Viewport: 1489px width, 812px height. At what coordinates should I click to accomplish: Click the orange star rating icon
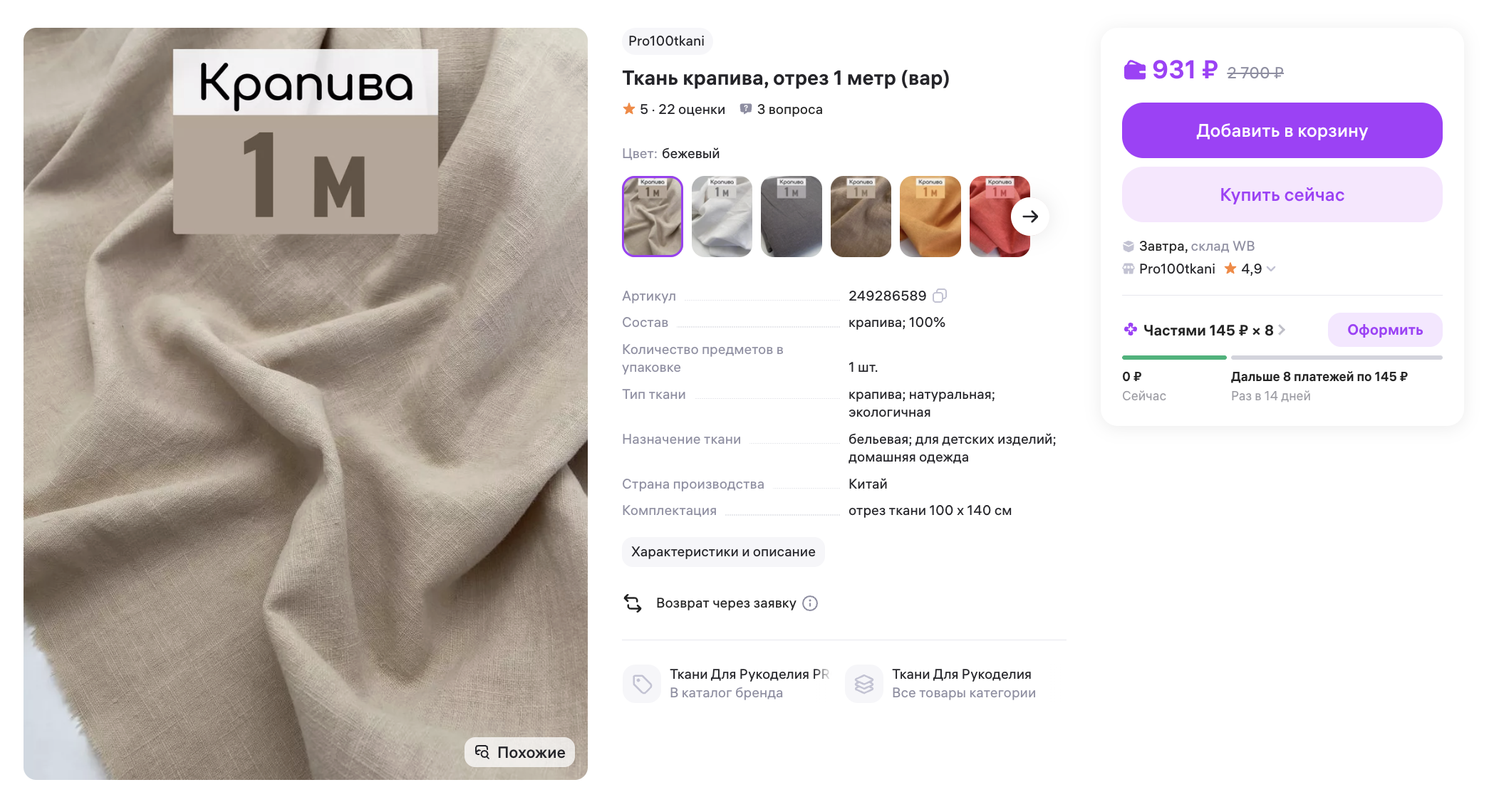tap(629, 109)
